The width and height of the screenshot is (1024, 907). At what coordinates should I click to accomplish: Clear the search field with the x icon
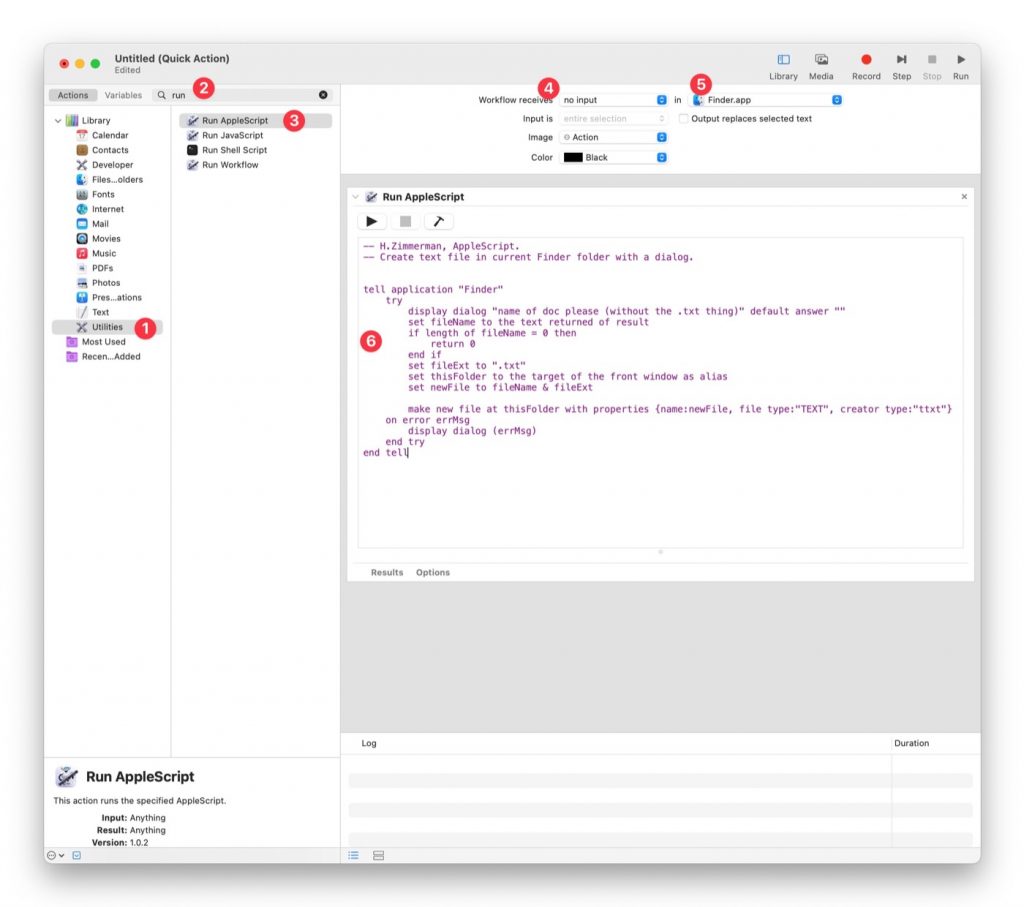(x=323, y=95)
